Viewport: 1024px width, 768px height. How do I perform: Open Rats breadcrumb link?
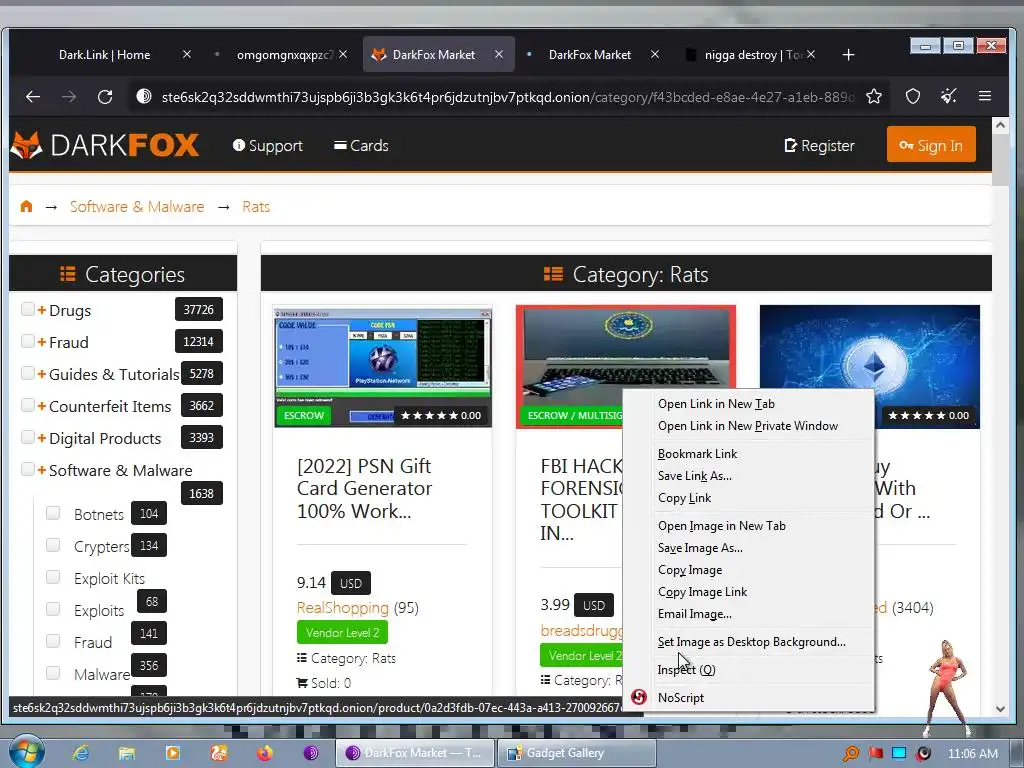[x=256, y=206]
